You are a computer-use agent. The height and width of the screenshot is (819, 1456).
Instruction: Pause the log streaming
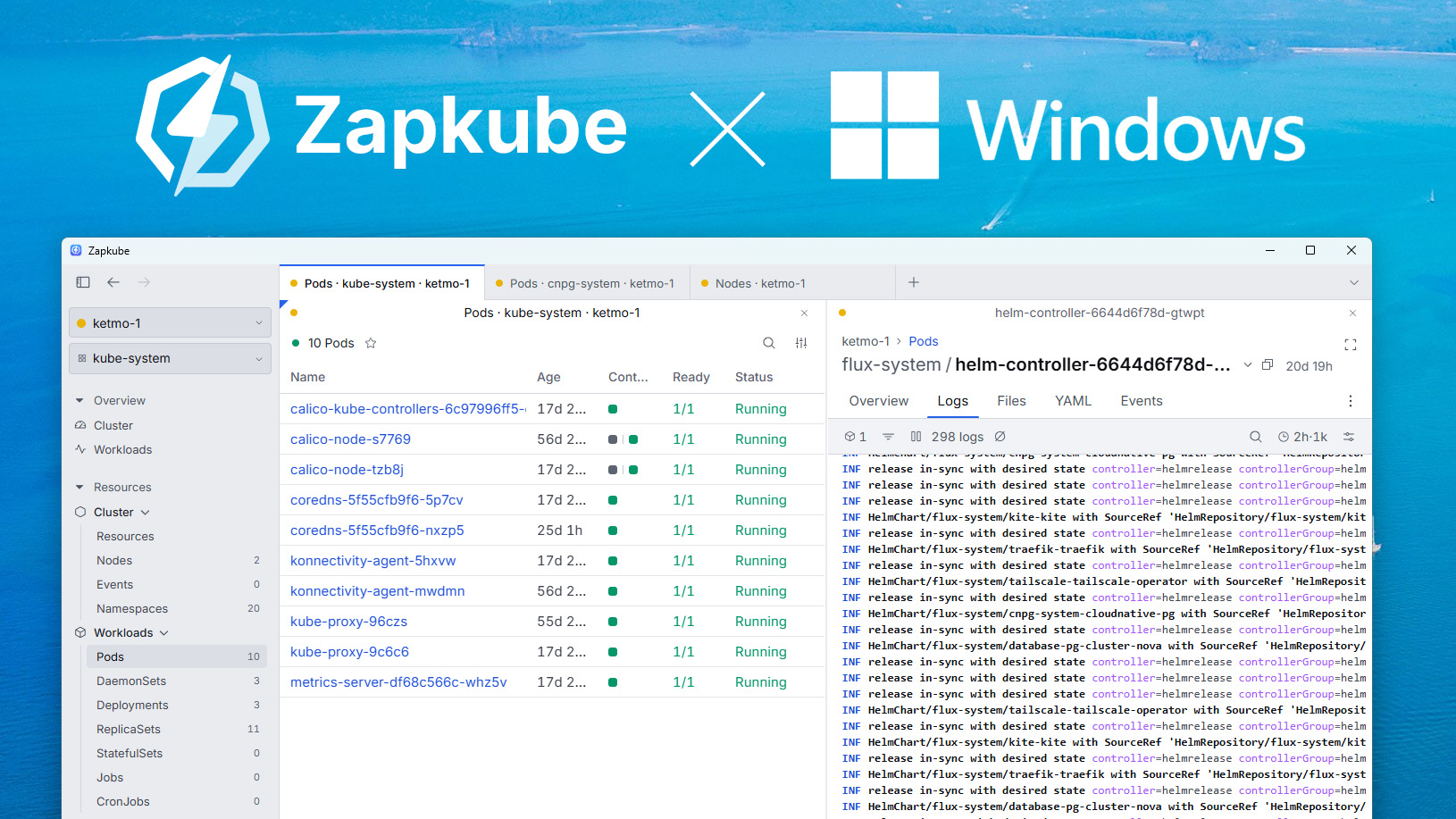tap(916, 437)
